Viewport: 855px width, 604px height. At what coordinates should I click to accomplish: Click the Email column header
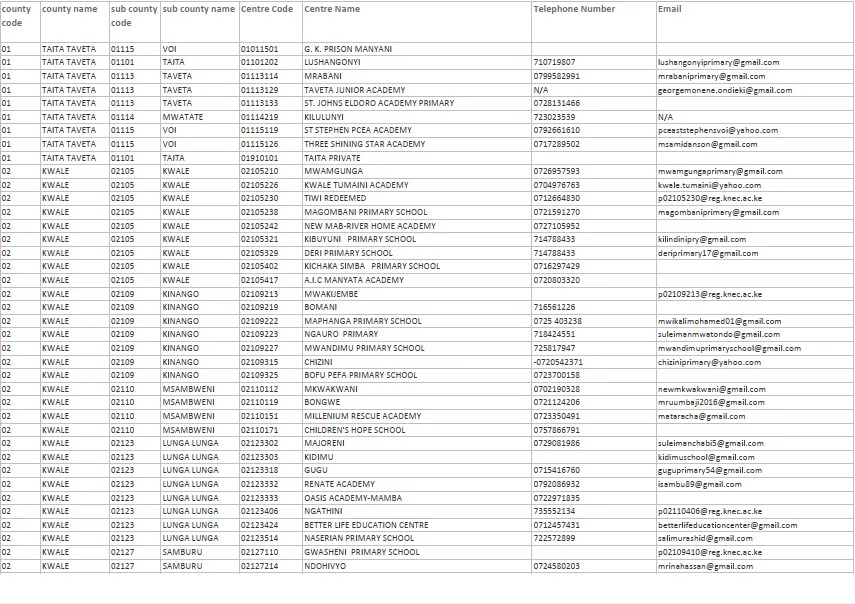[x=669, y=9]
